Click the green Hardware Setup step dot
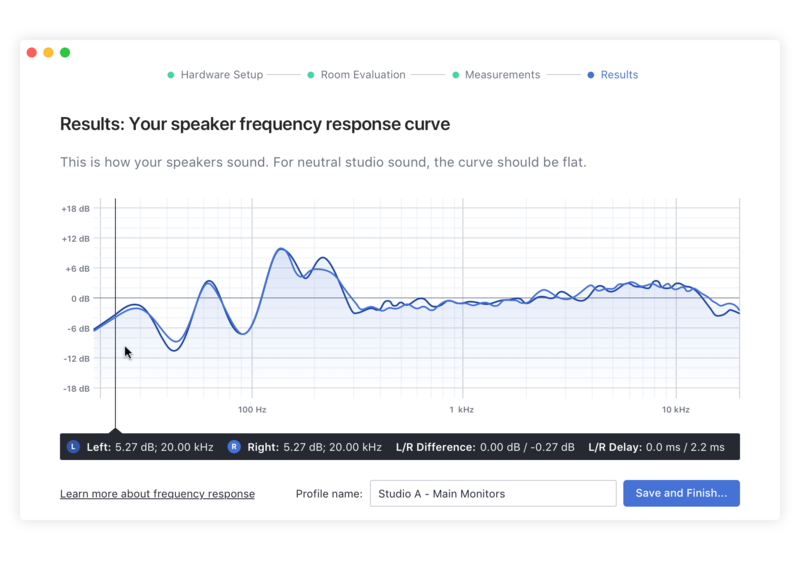This screenshot has height=580, width=800. [171, 75]
